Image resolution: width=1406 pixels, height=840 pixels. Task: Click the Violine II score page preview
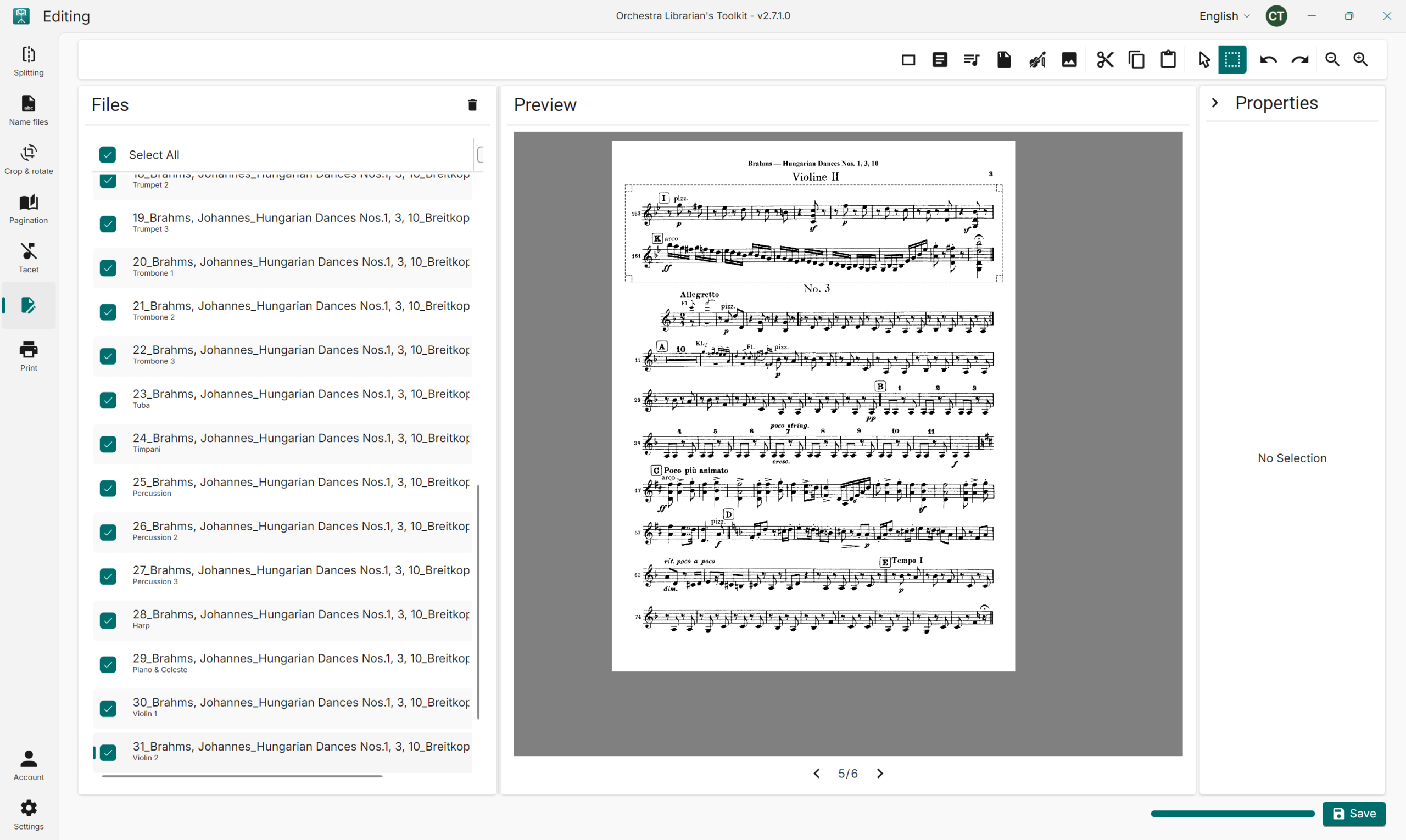click(x=813, y=406)
